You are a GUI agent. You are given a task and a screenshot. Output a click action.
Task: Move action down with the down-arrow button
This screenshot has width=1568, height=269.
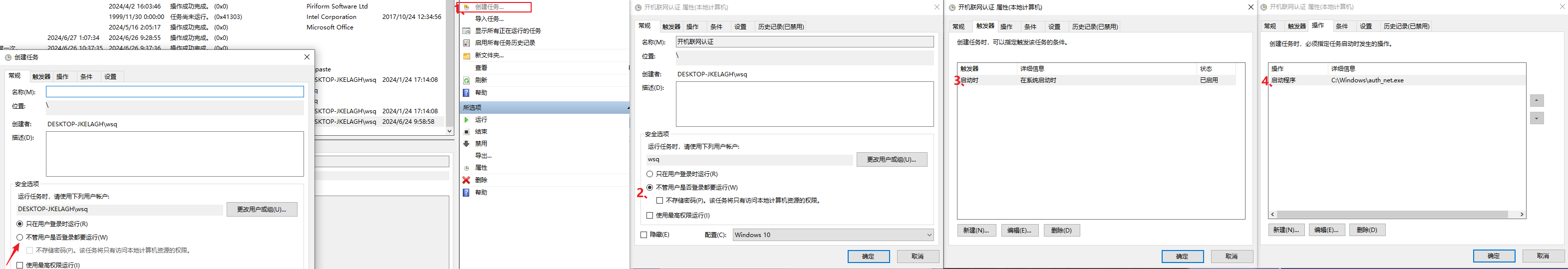tap(1537, 118)
